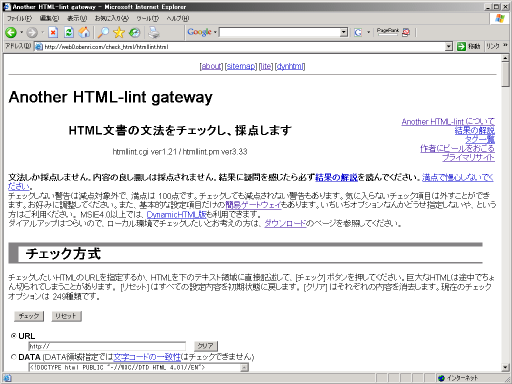
Task: Open Search with the magnifier icon
Action: (103, 32)
